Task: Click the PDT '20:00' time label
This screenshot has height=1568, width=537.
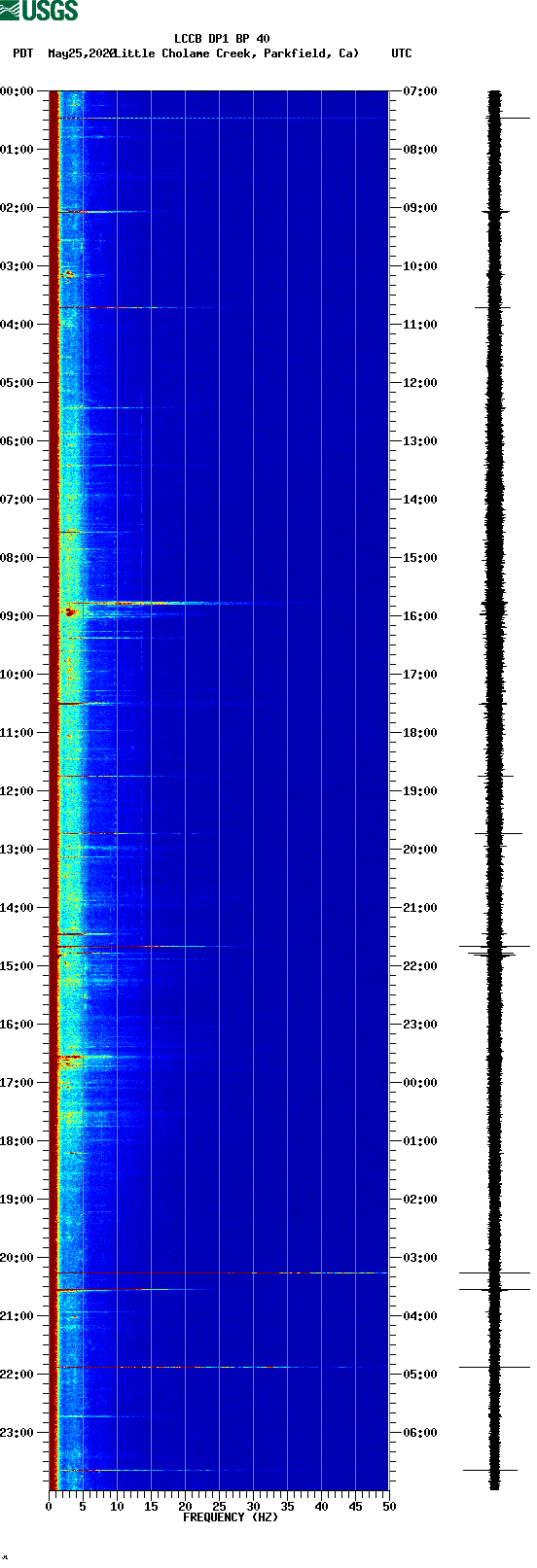Action: 18,1258
